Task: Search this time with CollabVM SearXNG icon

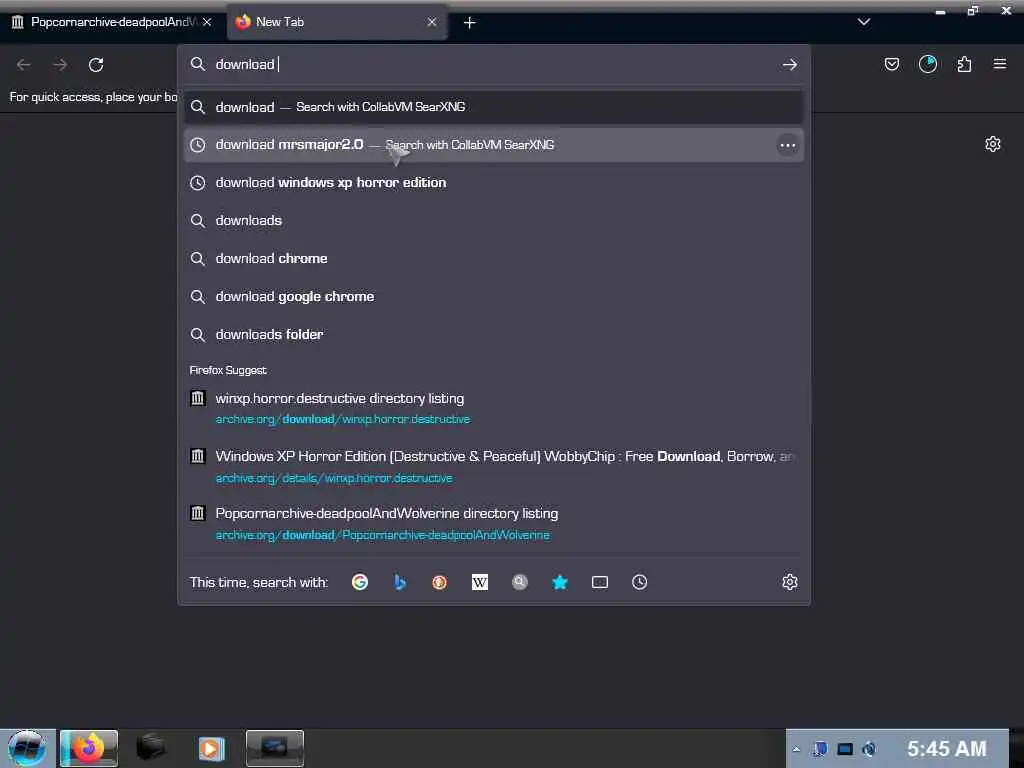Action: click(520, 582)
